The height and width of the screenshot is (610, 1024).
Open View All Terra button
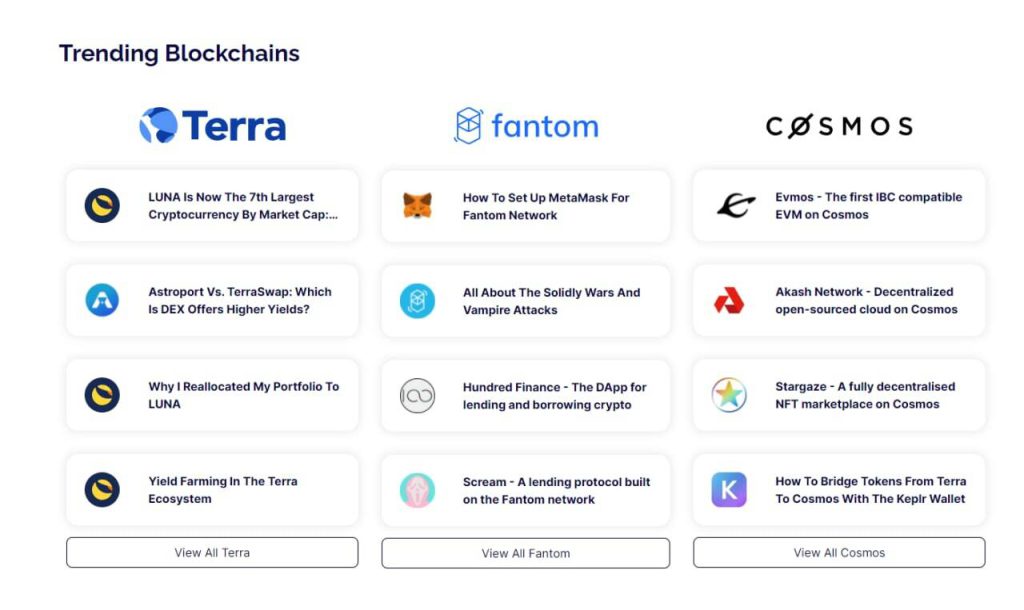pyautogui.click(x=212, y=553)
